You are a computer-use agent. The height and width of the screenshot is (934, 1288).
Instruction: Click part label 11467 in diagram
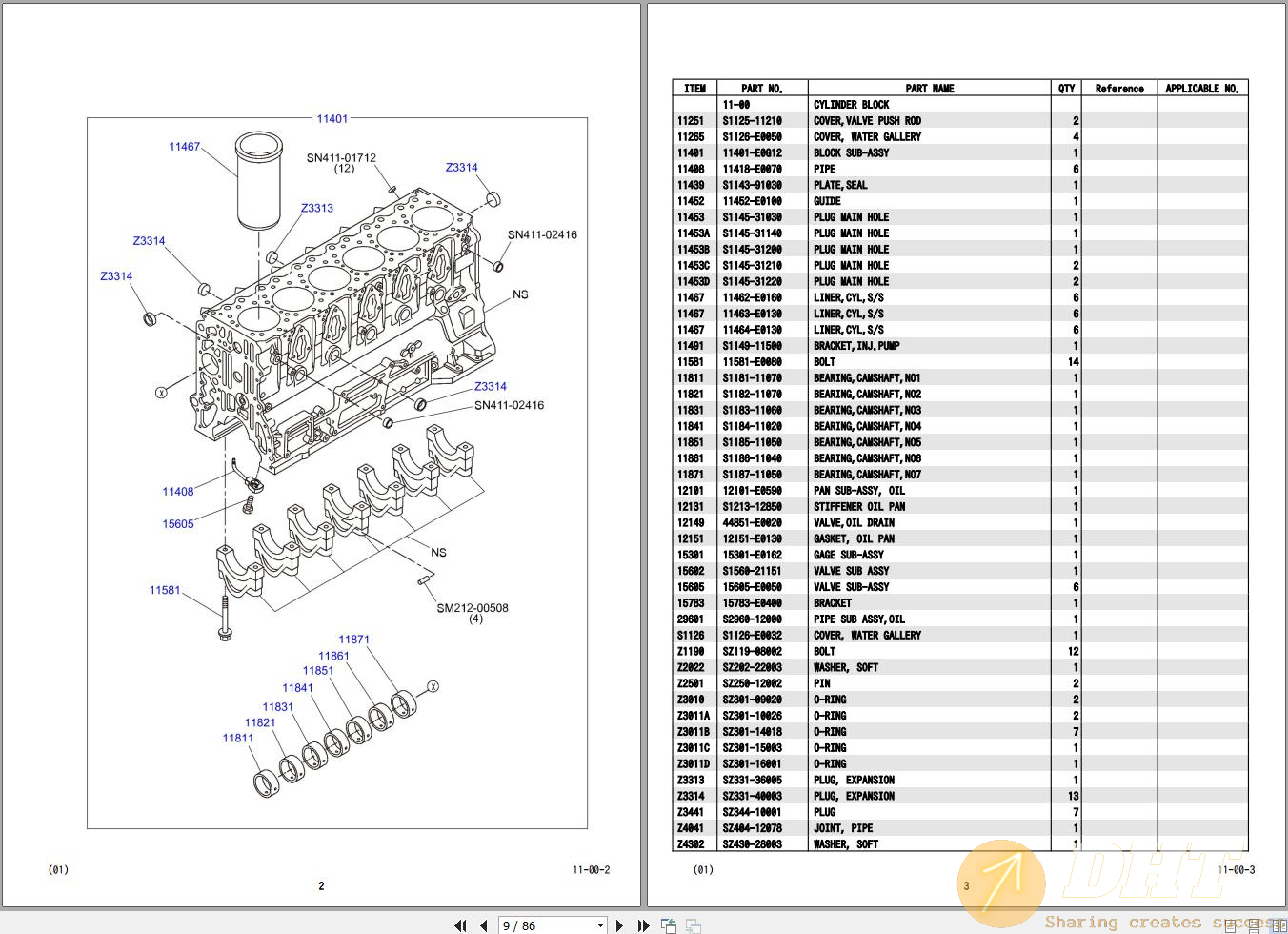point(185,147)
